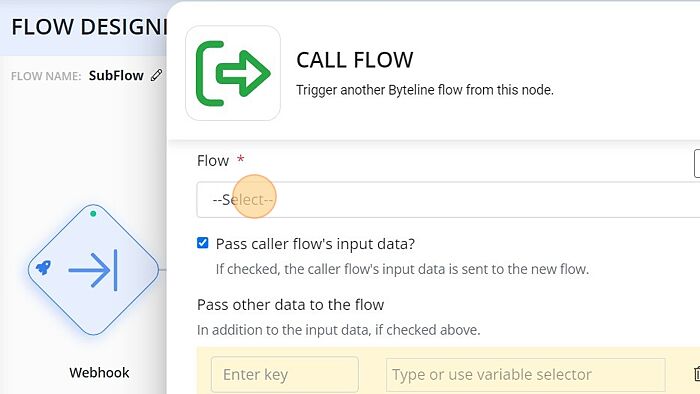Click the green status dot on Webhook node
Screen dimensions: 700x394
[x=93, y=214]
